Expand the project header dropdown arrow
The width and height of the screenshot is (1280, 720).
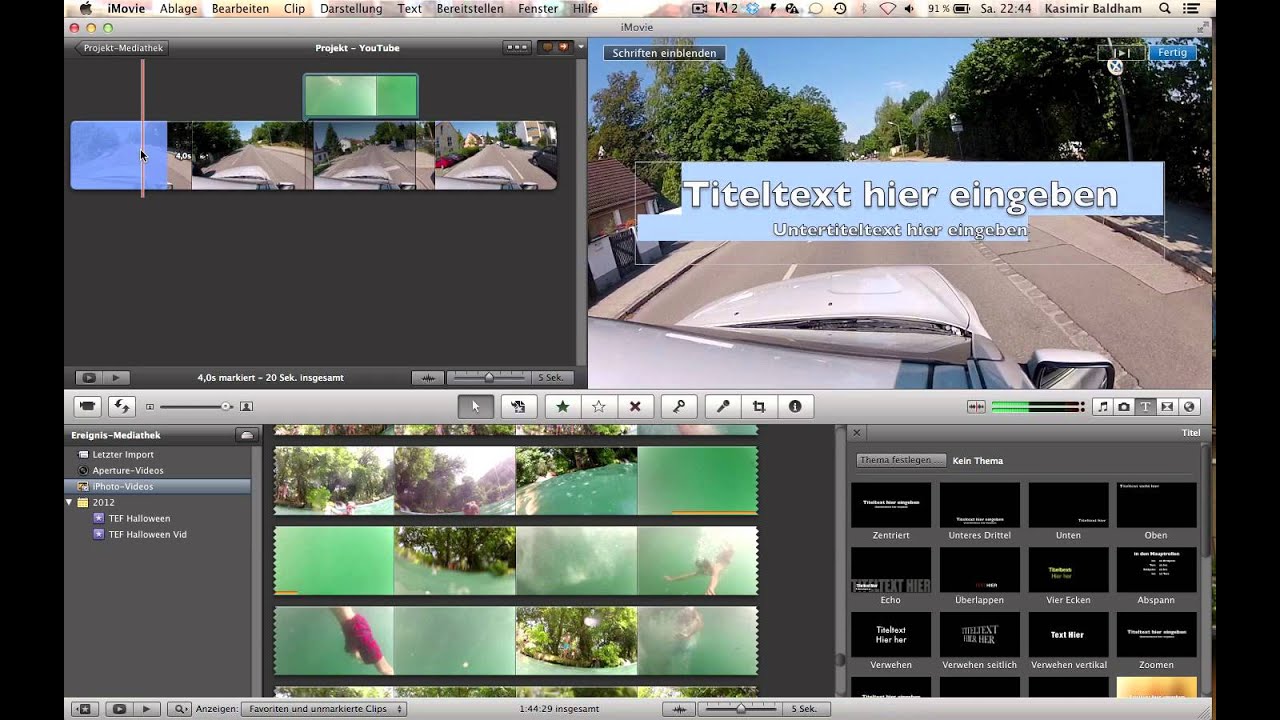(581, 47)
